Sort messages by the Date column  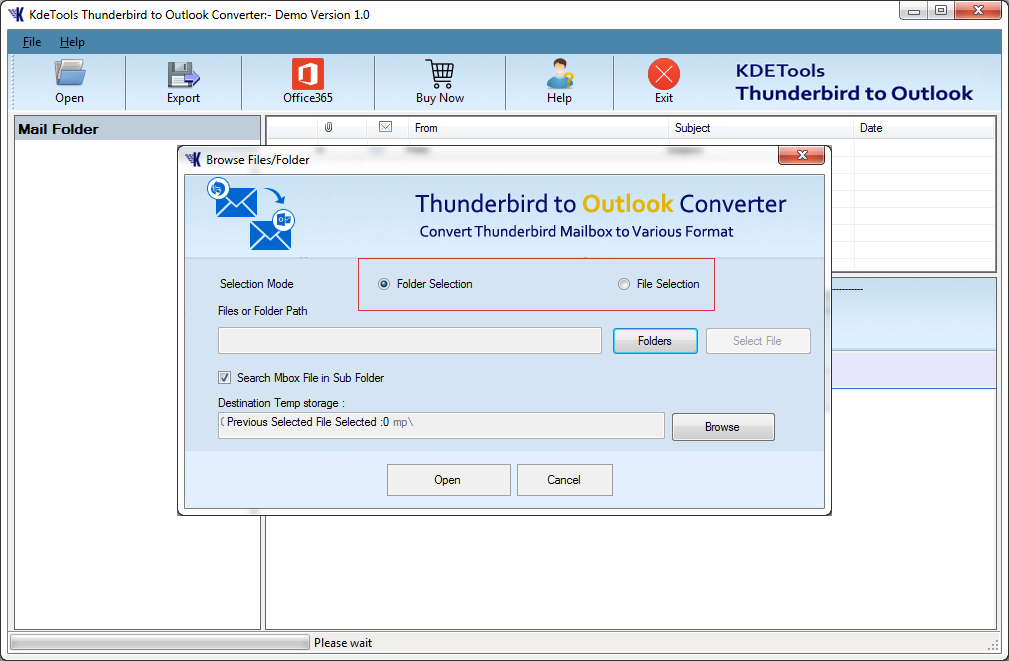coord(870,127)
